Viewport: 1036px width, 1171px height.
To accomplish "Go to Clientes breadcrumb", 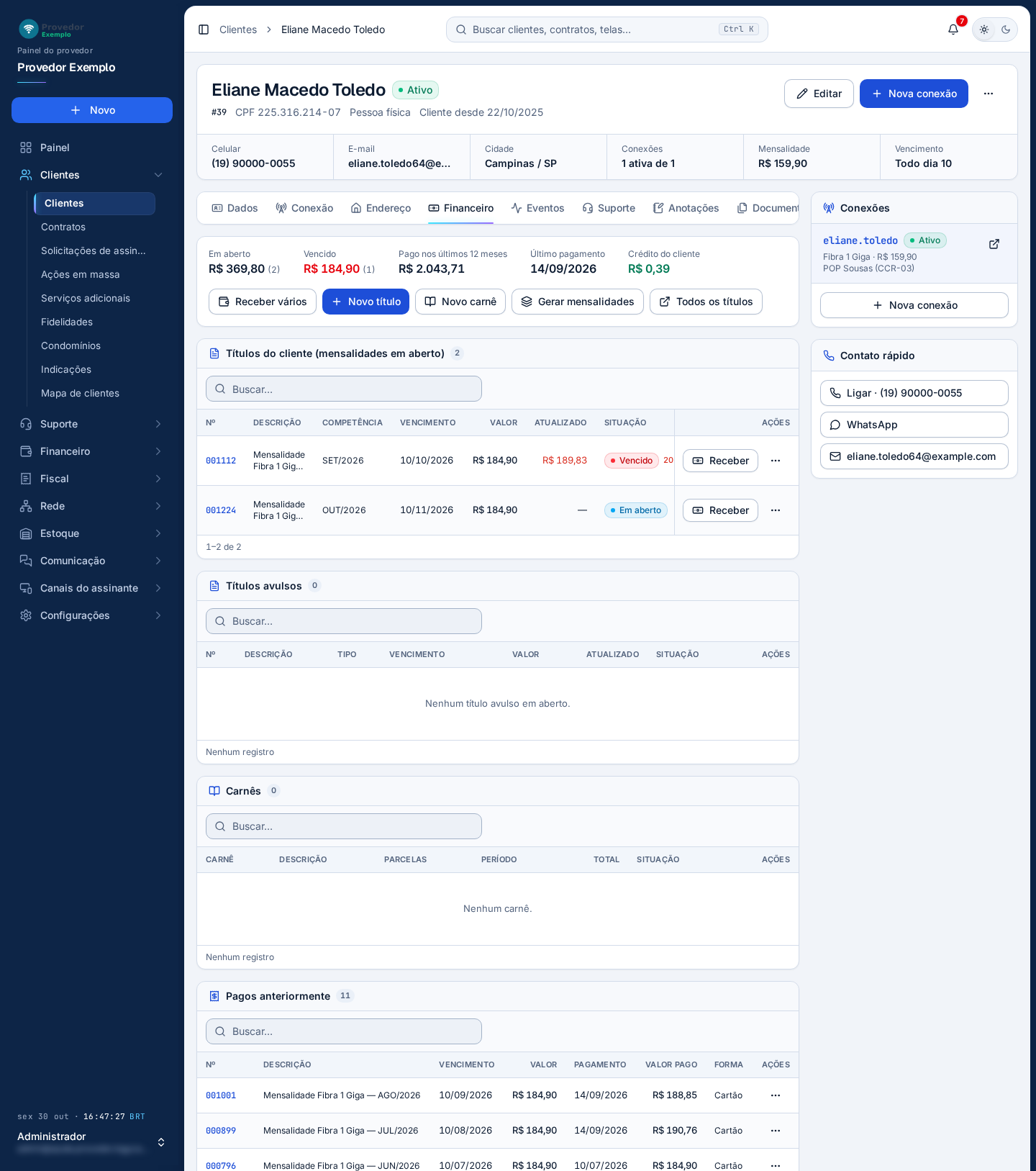I will click(x=238, y=30).
